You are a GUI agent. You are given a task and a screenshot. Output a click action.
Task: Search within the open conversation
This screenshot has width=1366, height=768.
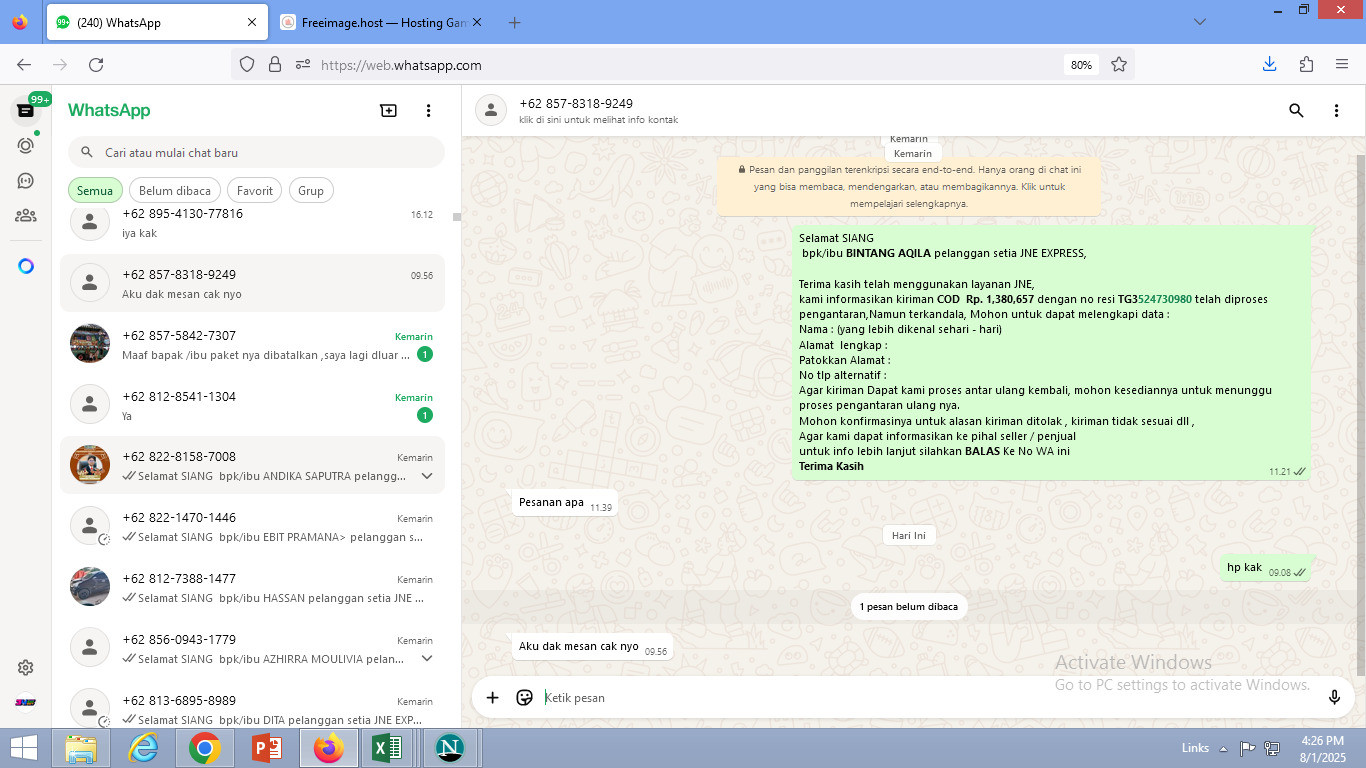point(1296,111)
